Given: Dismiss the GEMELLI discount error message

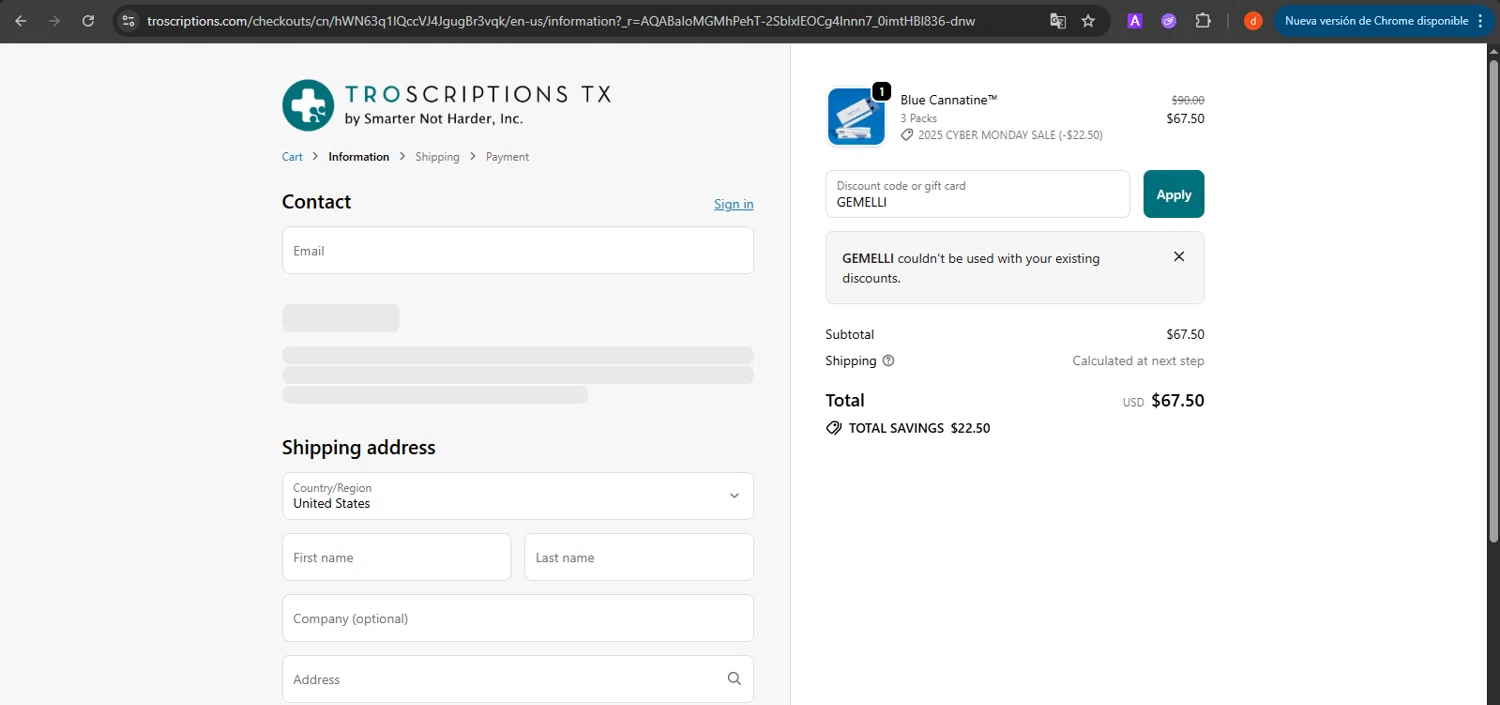Looking at the screenshot, I should click(x=1179, y=257).
